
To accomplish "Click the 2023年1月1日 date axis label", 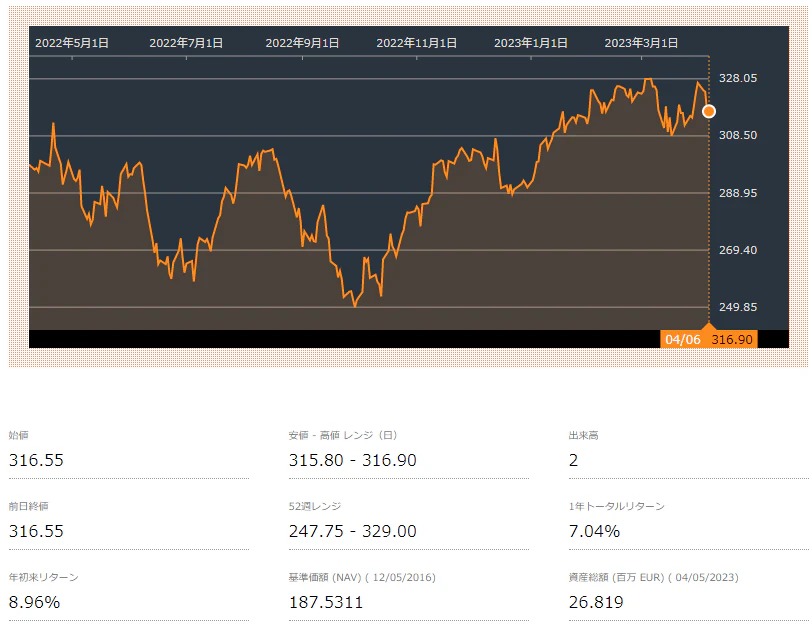I will point(531,43).
